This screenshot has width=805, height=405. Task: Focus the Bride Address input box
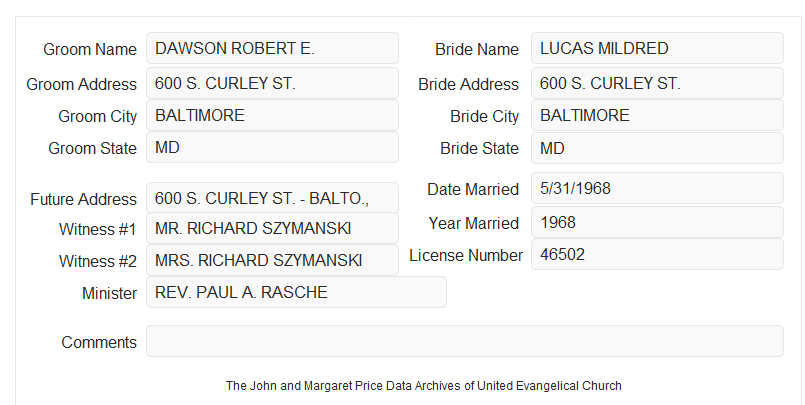[x=657, y=83]
